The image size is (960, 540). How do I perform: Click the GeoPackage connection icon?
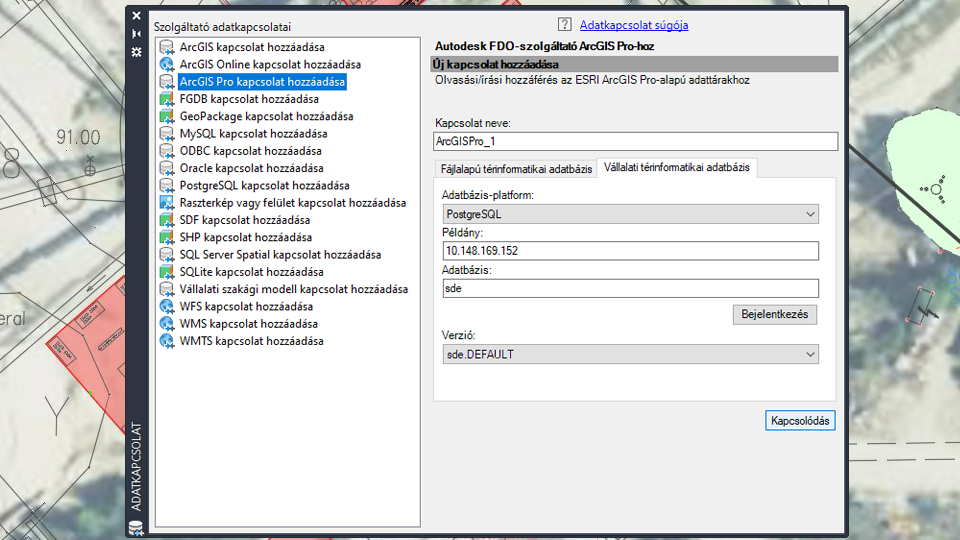click(x=167, y=116)
